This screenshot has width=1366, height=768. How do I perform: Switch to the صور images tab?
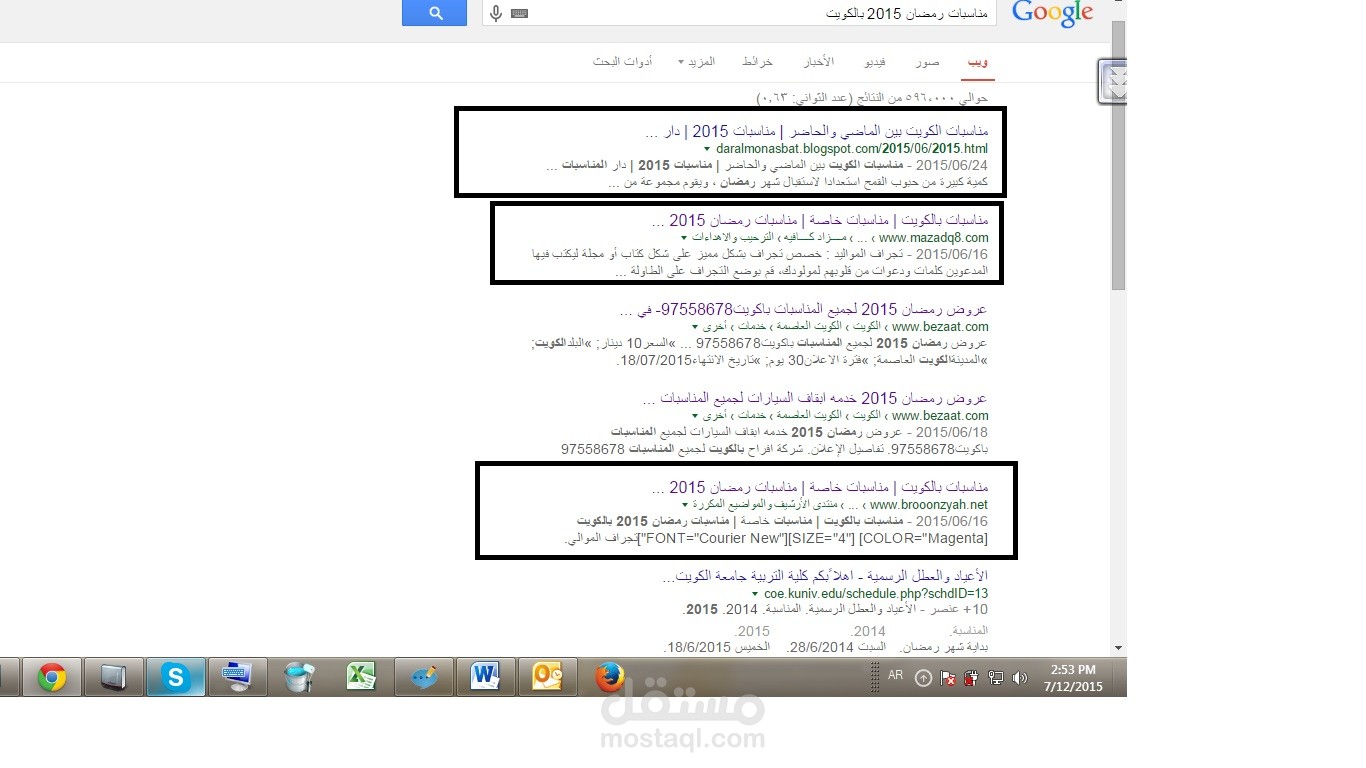point(927,62)
